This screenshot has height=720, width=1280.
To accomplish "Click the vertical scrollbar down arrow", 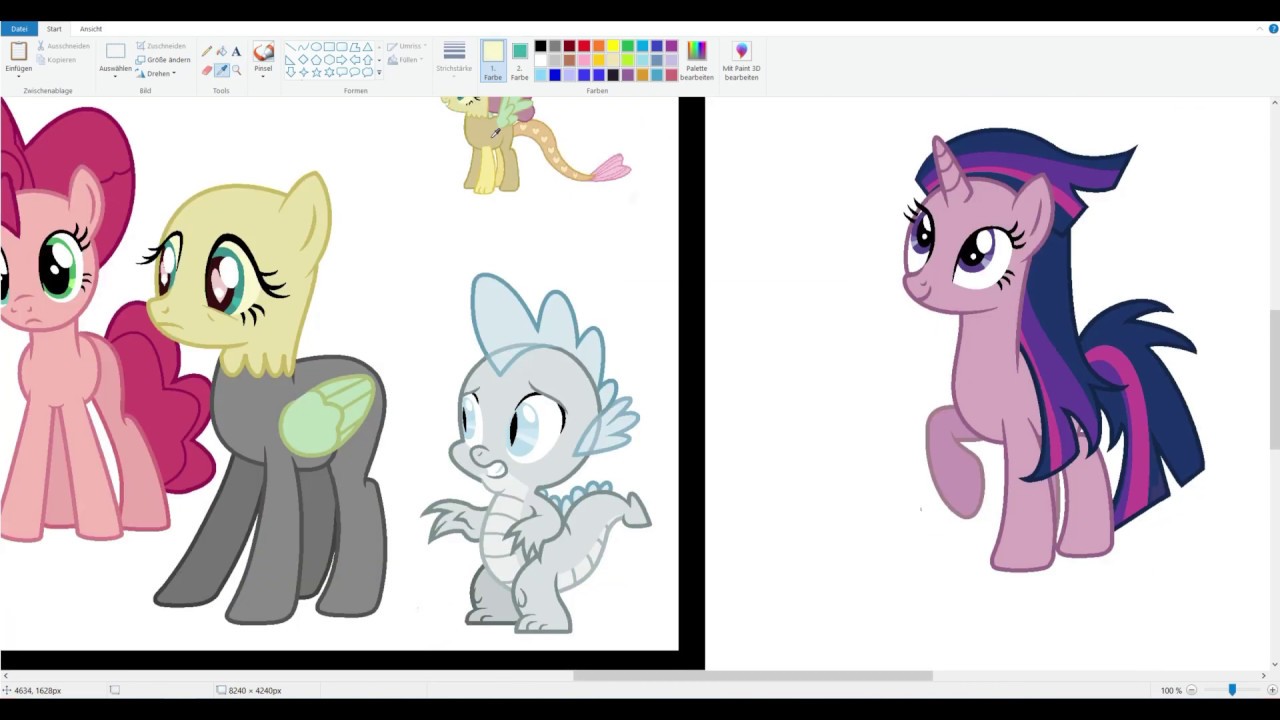I will pos(1274,663).
